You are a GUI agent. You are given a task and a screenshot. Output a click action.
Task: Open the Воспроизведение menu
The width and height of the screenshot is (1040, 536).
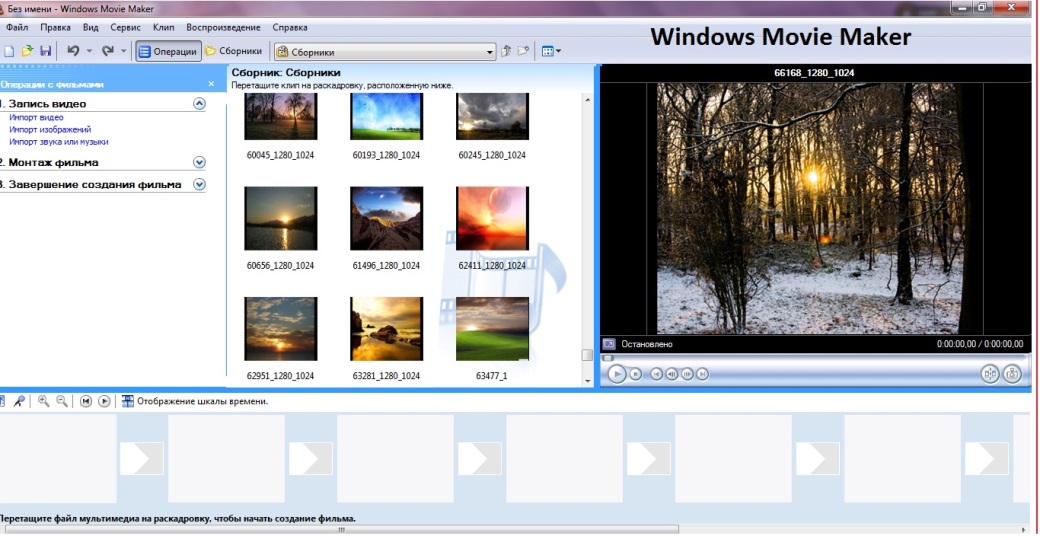tap(223, 28)
